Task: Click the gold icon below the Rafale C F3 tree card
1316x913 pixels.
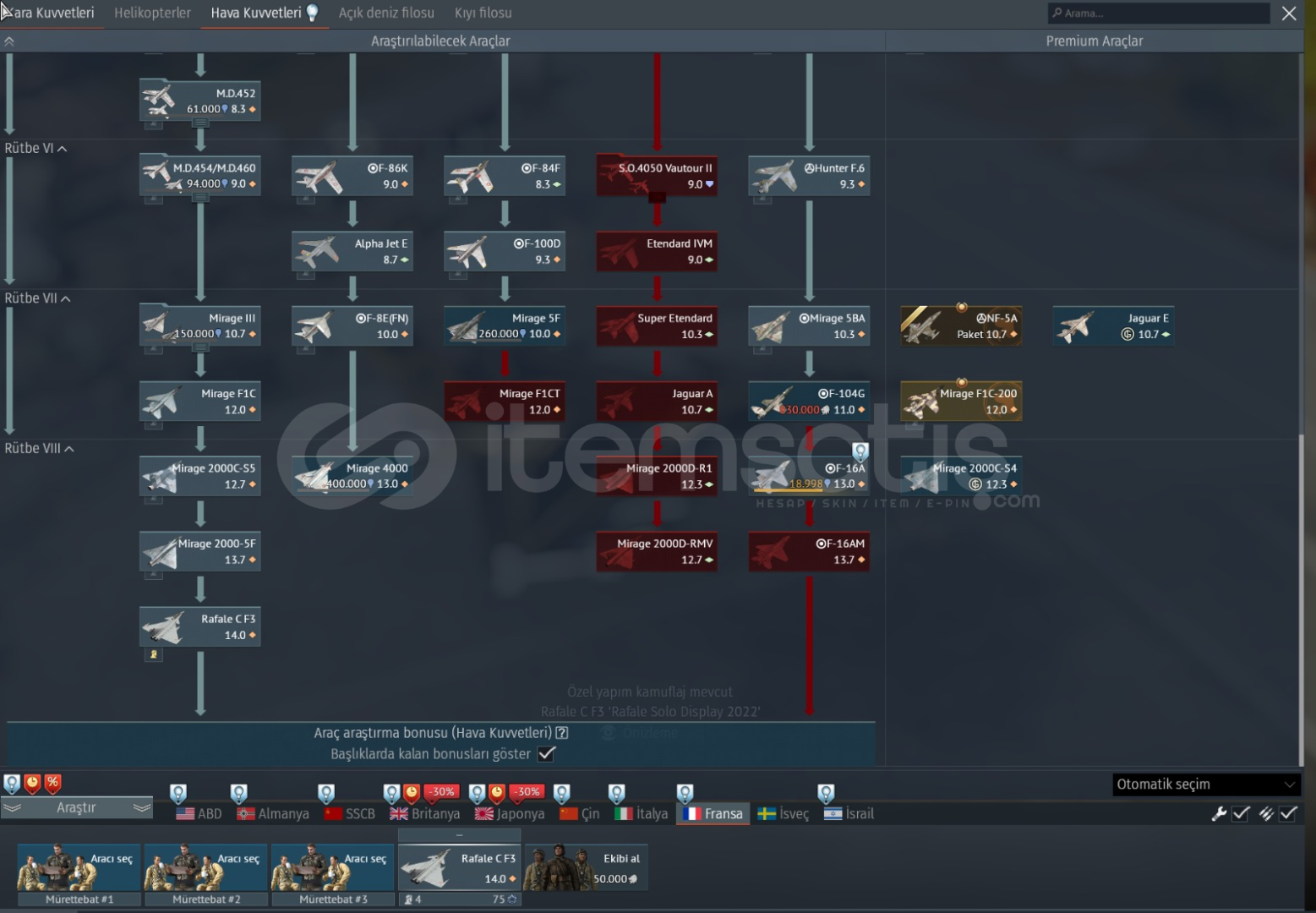Action: click(x=153, y=654)
